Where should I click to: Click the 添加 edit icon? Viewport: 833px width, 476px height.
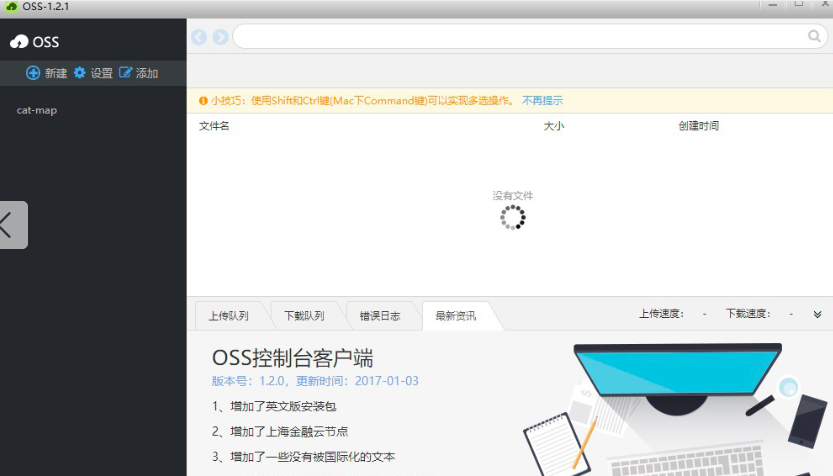(125, 73)
